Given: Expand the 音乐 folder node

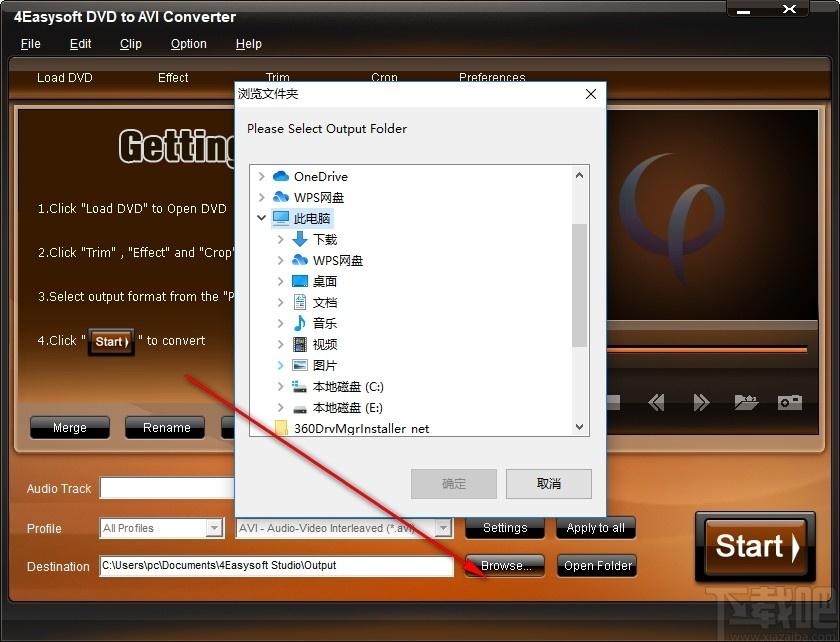Looking at the screenshot, I should (x=280, y=323).
